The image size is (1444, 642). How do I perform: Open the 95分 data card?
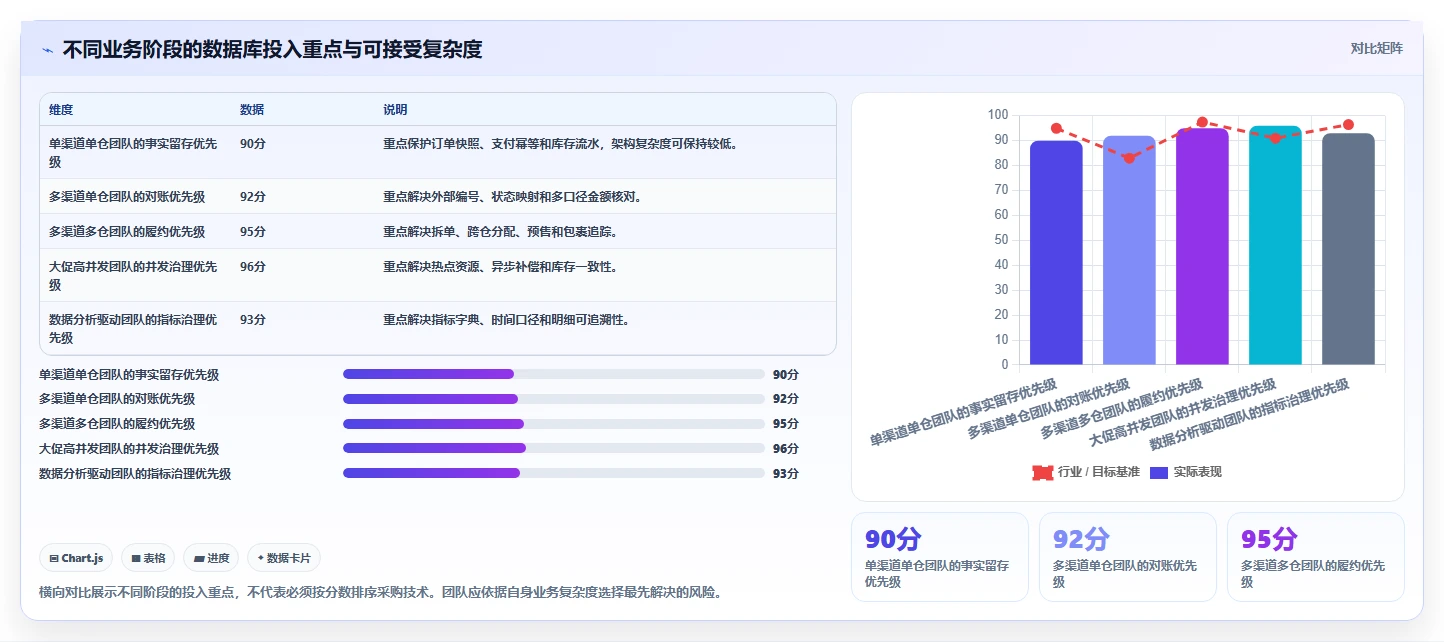click(x=1315, y=557)
